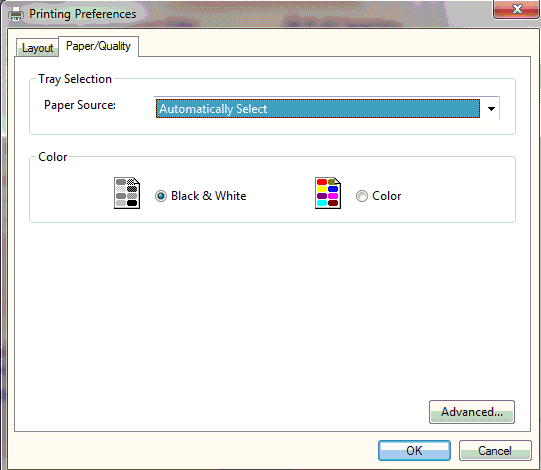
Task: Close the Printing Preferences dialog
Action: (x=516, y=9)
